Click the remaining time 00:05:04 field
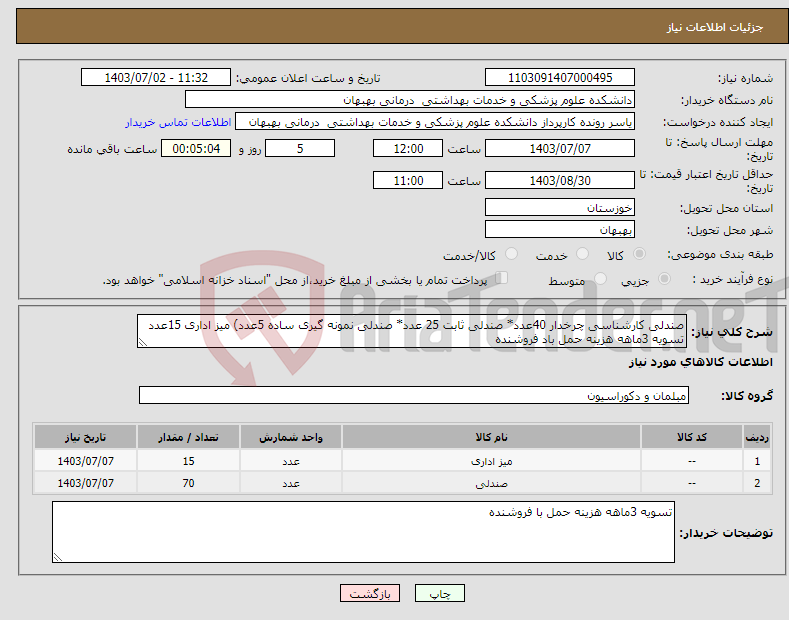This screenshot has height=620, width=789. coord(196,148)
